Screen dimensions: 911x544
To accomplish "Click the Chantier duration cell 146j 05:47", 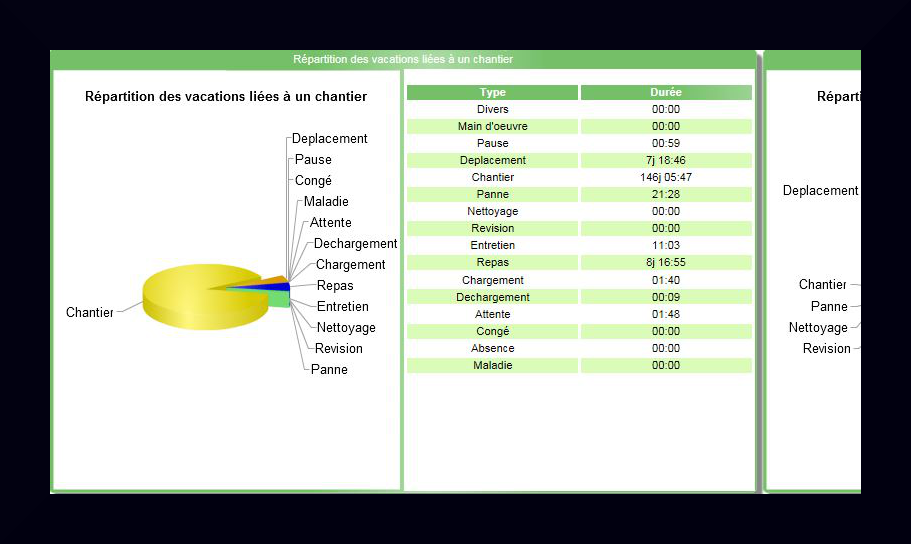I will 665,177.
